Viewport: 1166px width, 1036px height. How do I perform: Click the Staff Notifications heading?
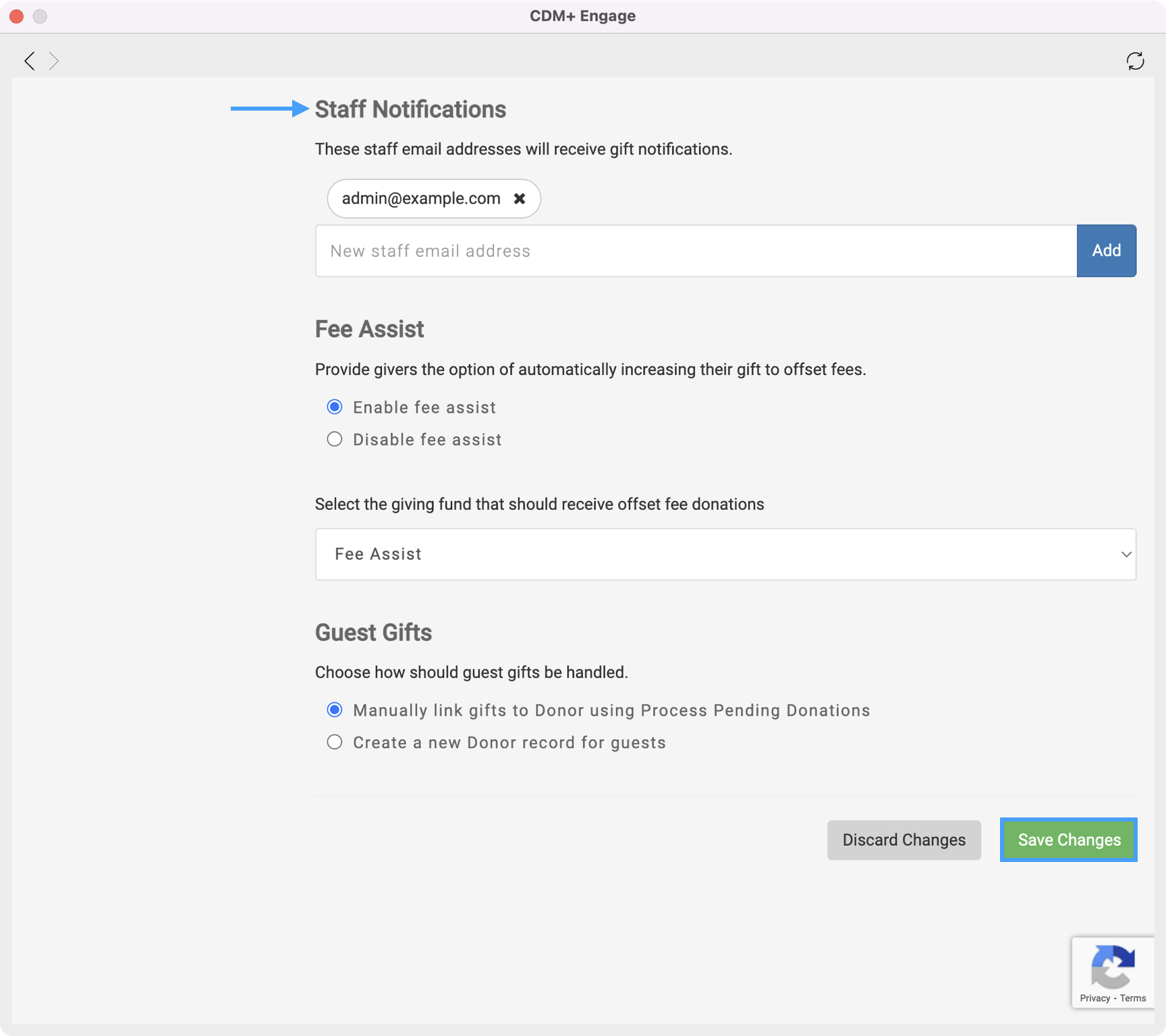tap(410, 109)
